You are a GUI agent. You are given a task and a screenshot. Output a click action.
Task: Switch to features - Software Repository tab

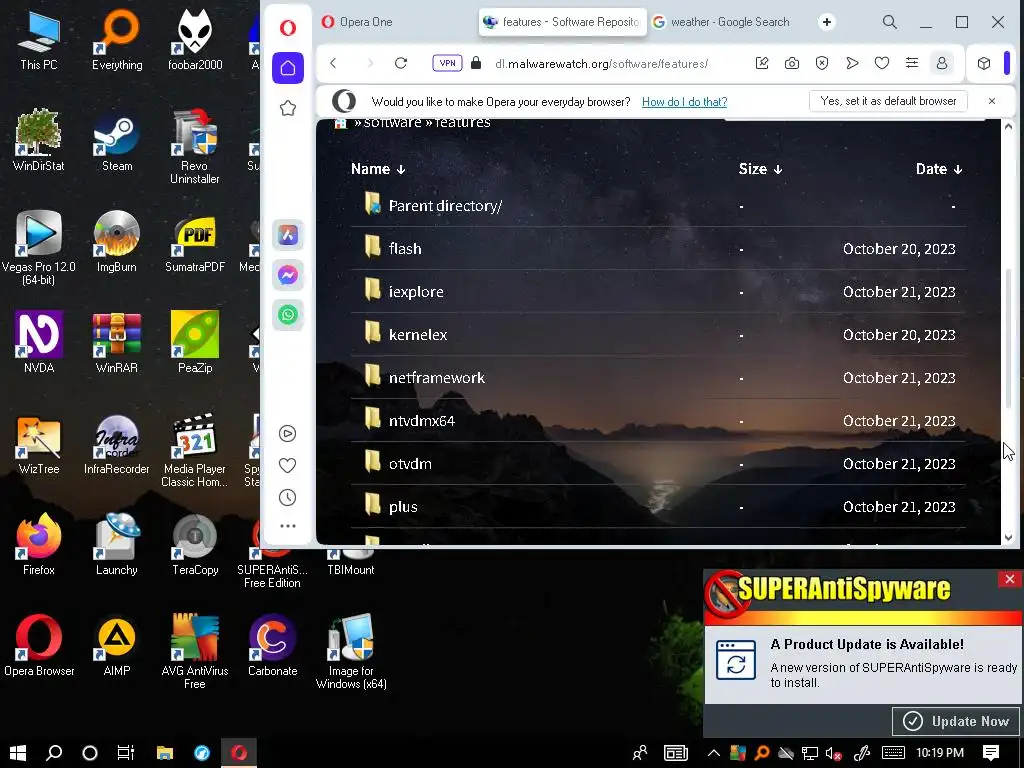tap(562, 22)
